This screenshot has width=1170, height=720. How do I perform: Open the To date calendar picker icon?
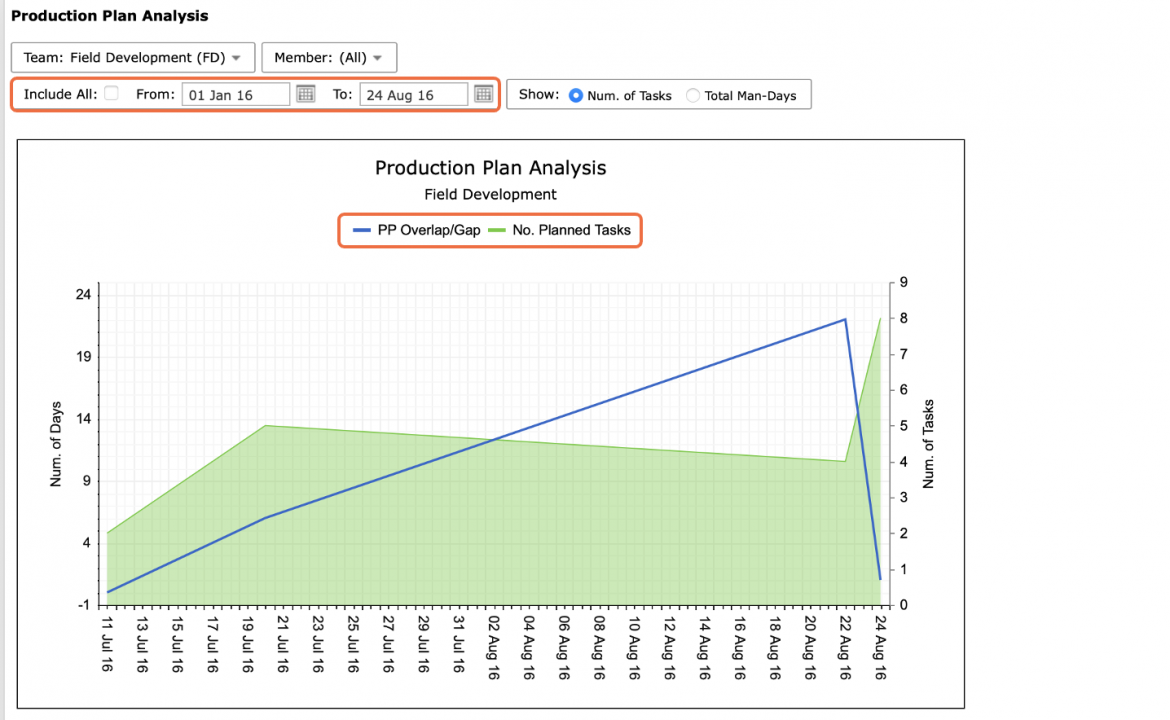point(484,94)
